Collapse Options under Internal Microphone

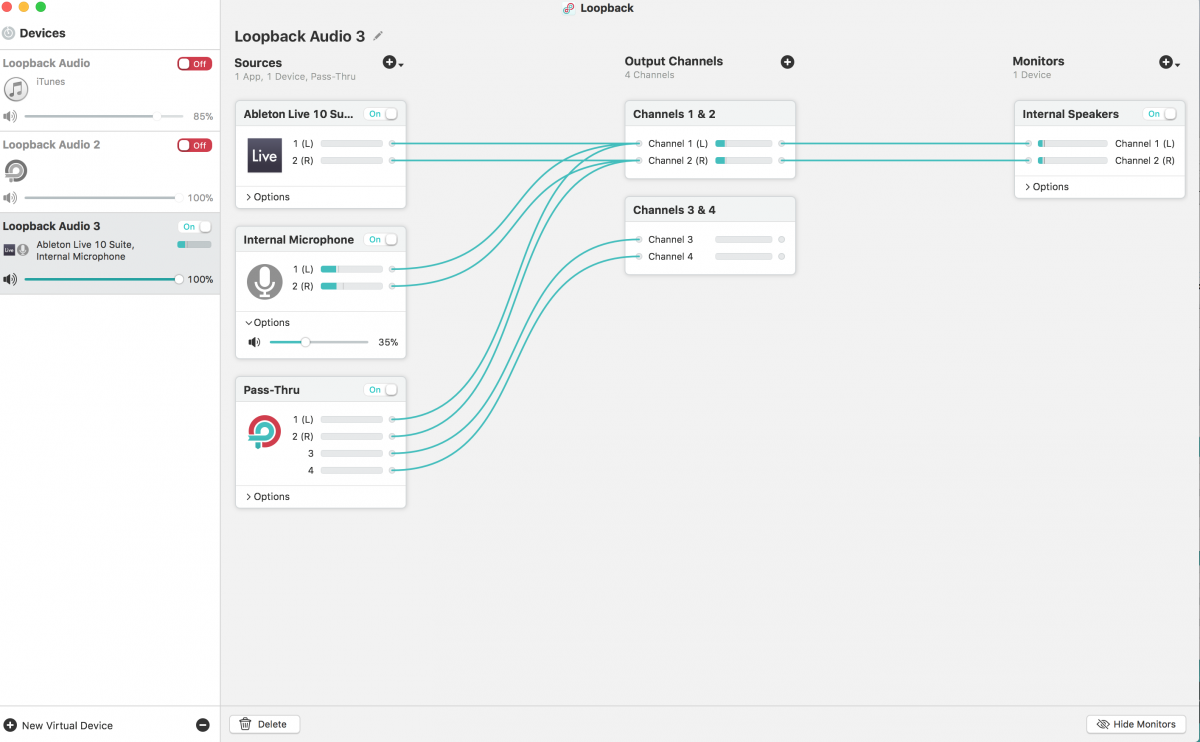[268, 323]
